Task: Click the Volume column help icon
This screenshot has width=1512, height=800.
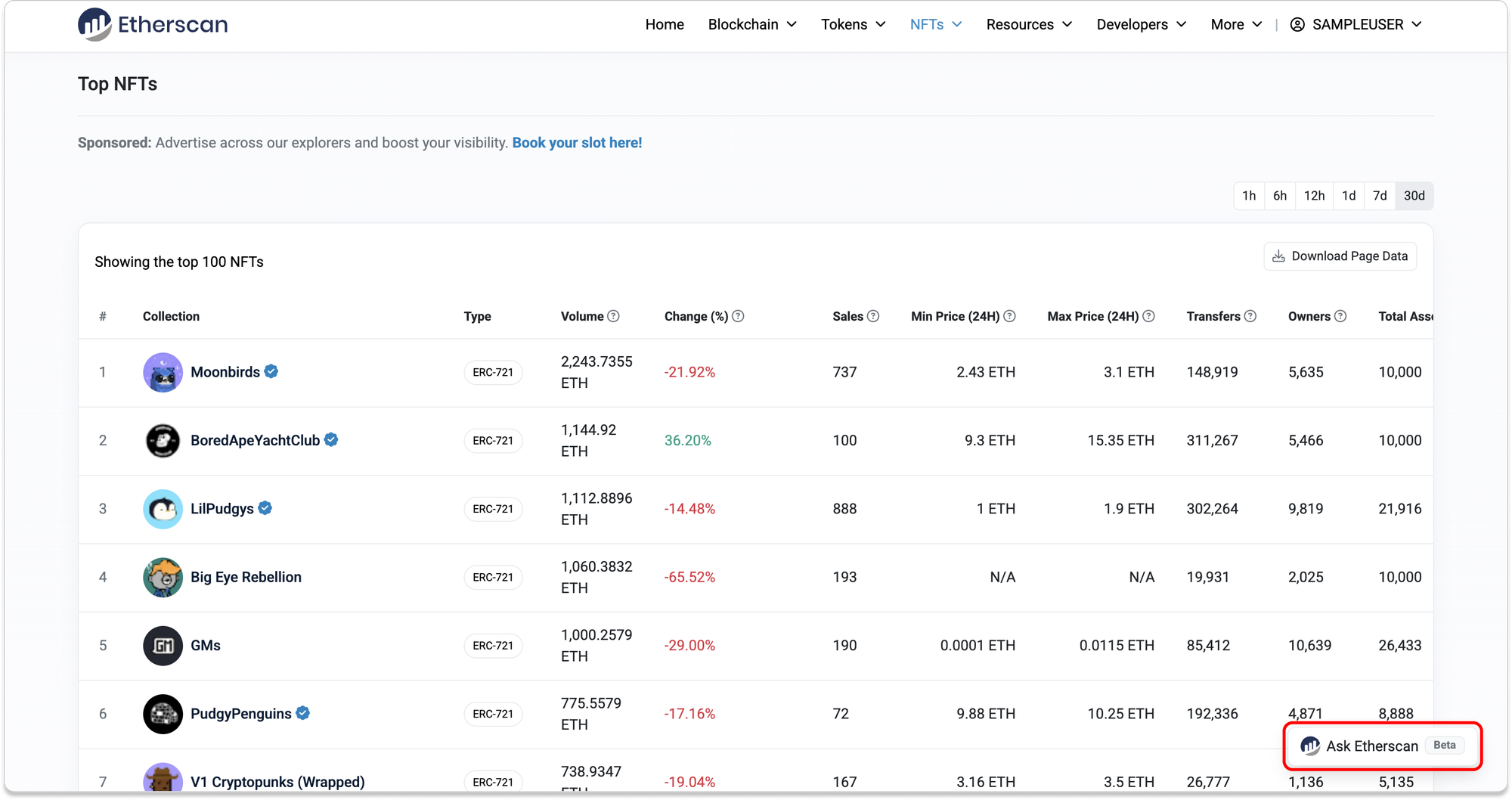Action: (613, 316)
